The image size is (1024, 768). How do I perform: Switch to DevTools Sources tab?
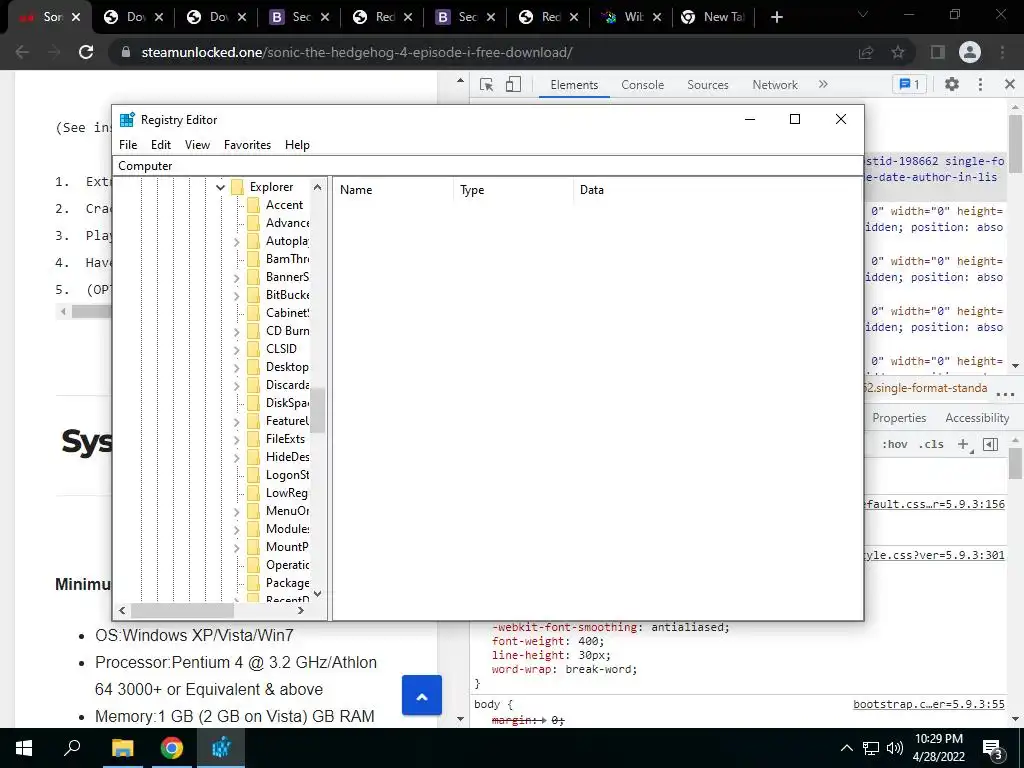point(707,85)
